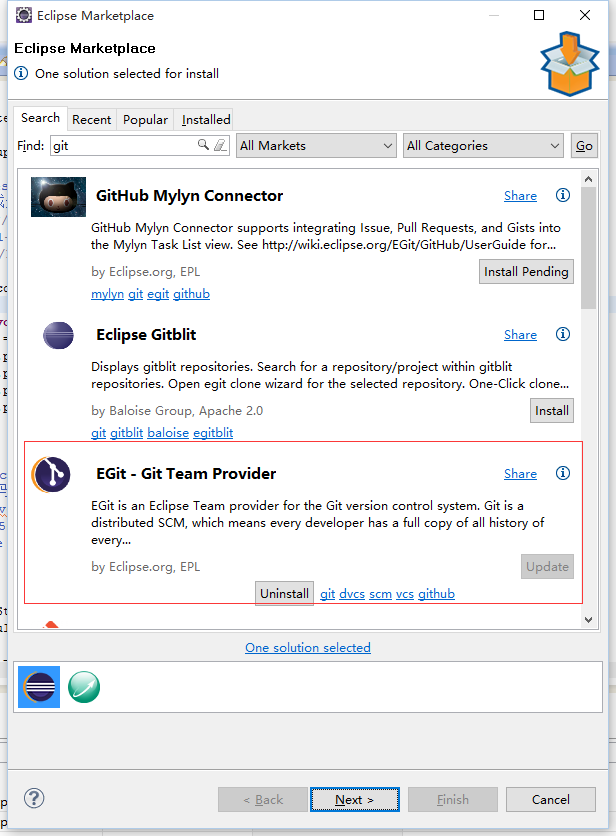Screen dimensions: 616x836
Task: Click the EGit - Git Team Provider title
Action: click(x=186, y=473)
